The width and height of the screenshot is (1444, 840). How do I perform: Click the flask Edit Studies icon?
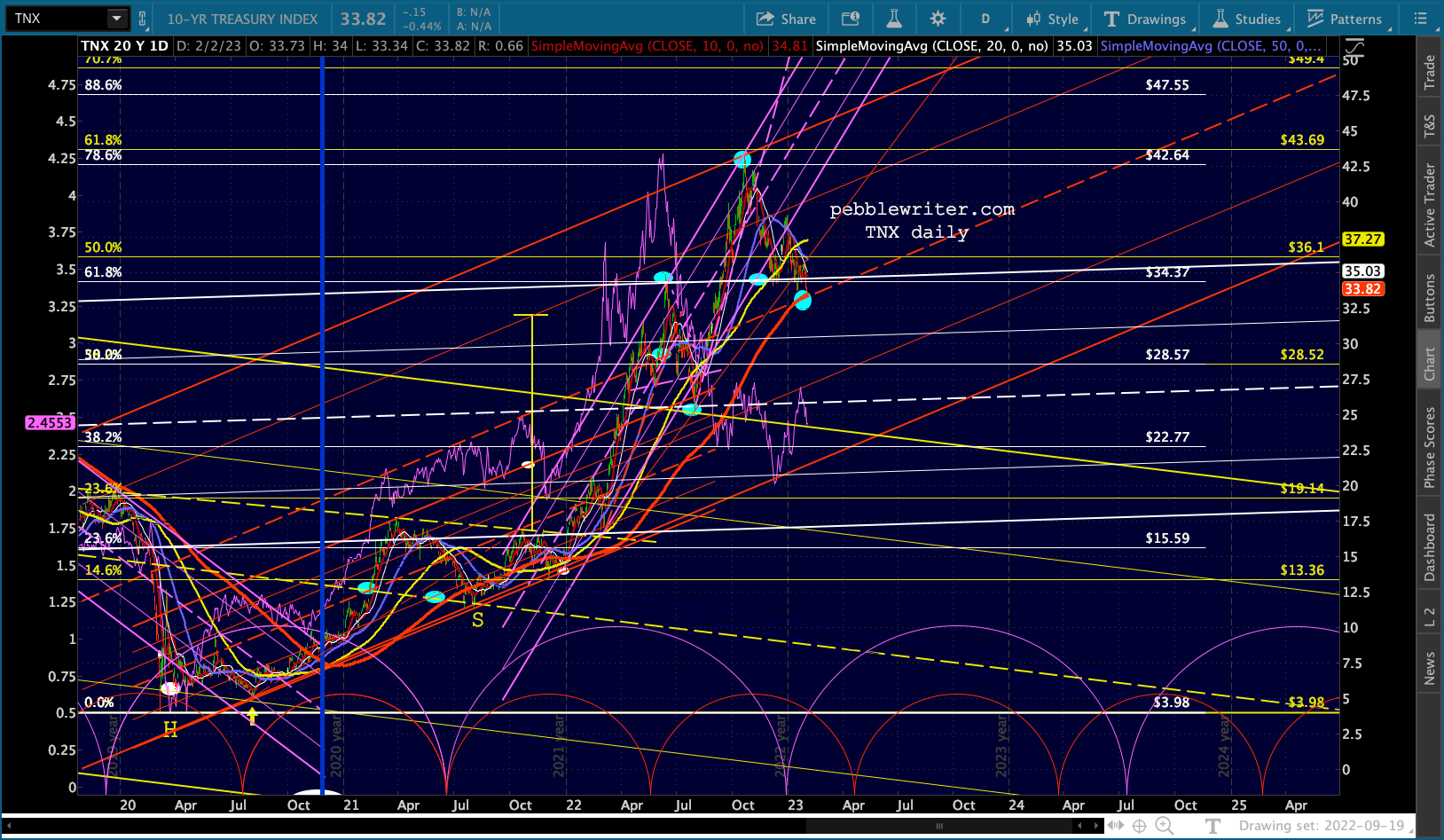[x=893, y=19]
